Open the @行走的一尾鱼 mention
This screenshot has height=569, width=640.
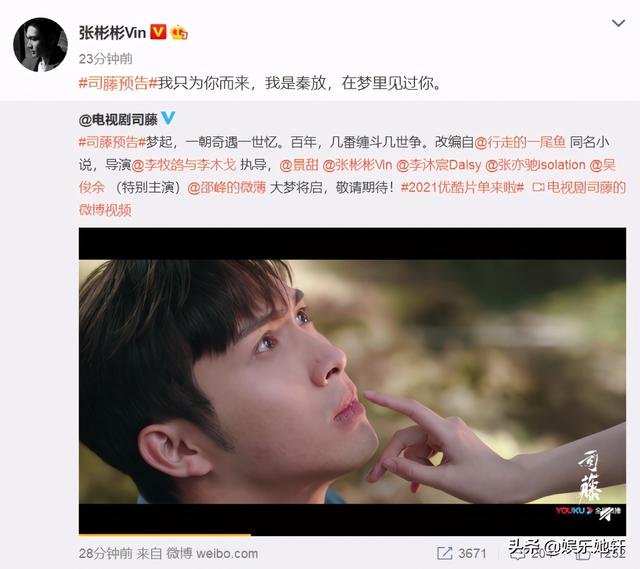pyautogui.click(x=520, y=142)
